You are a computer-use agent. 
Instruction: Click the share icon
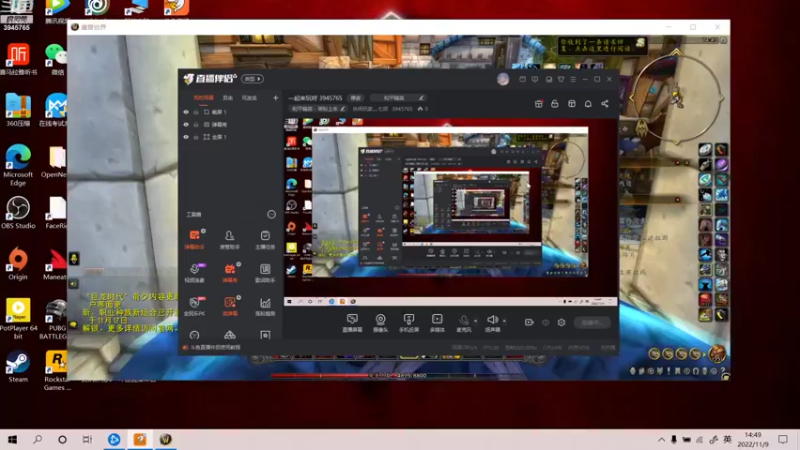click(605, 104)
